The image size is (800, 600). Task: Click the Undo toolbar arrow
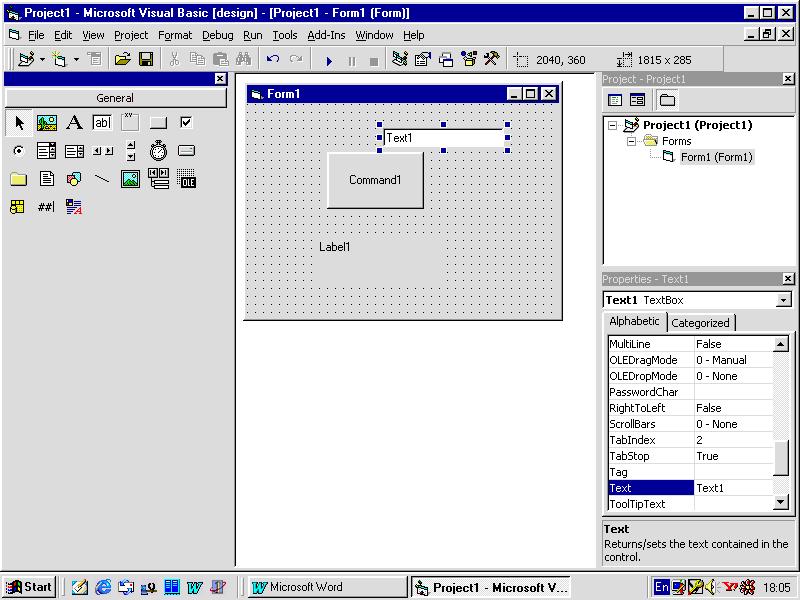pyautogui.click(x=273, y=60)
